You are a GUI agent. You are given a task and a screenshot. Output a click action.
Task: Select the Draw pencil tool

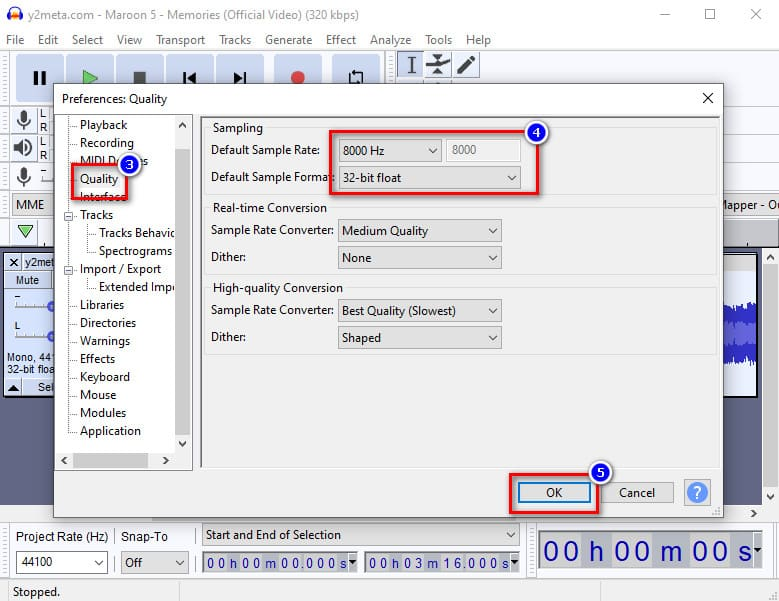[x=466, y=65]
